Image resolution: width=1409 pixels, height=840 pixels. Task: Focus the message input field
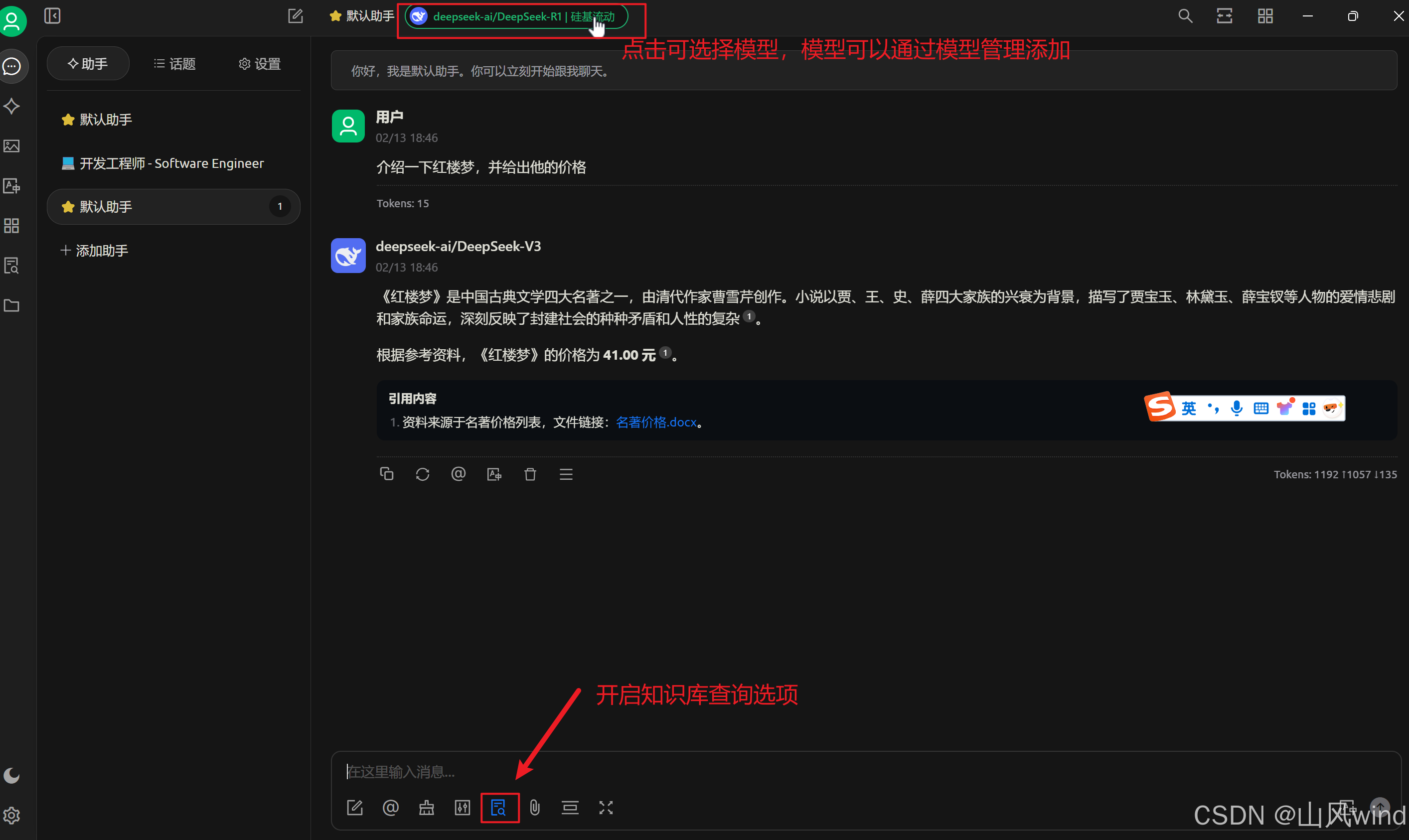(792, 772)
